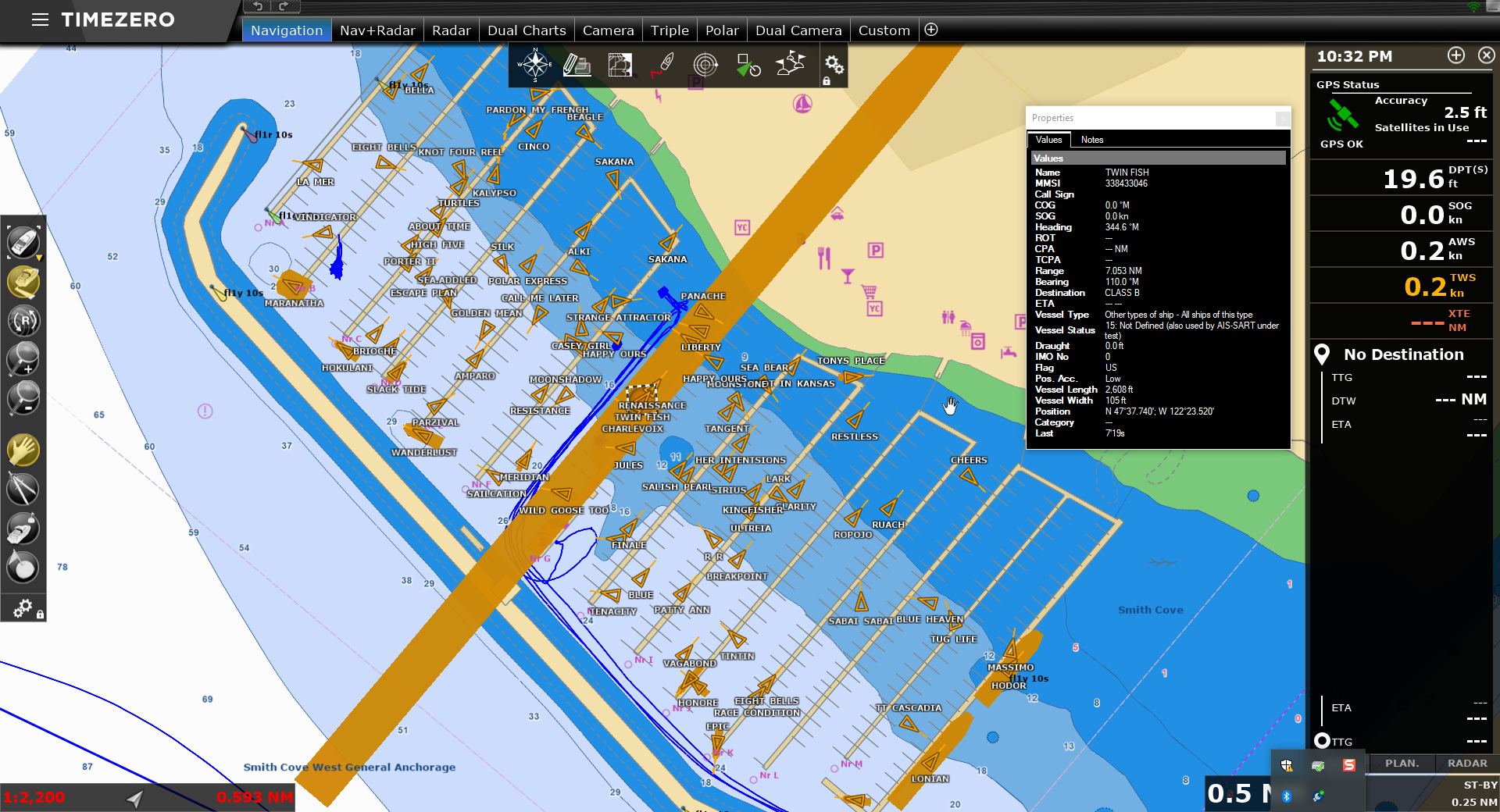Click the center on boat tool
Screen dimensions: 1500x812
23,243
